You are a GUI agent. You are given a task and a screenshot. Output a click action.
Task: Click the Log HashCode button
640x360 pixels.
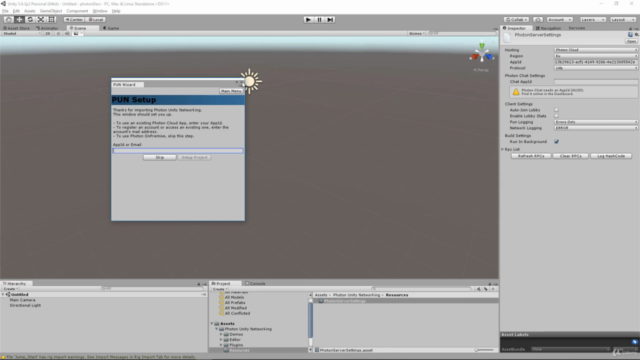(611, 156)
